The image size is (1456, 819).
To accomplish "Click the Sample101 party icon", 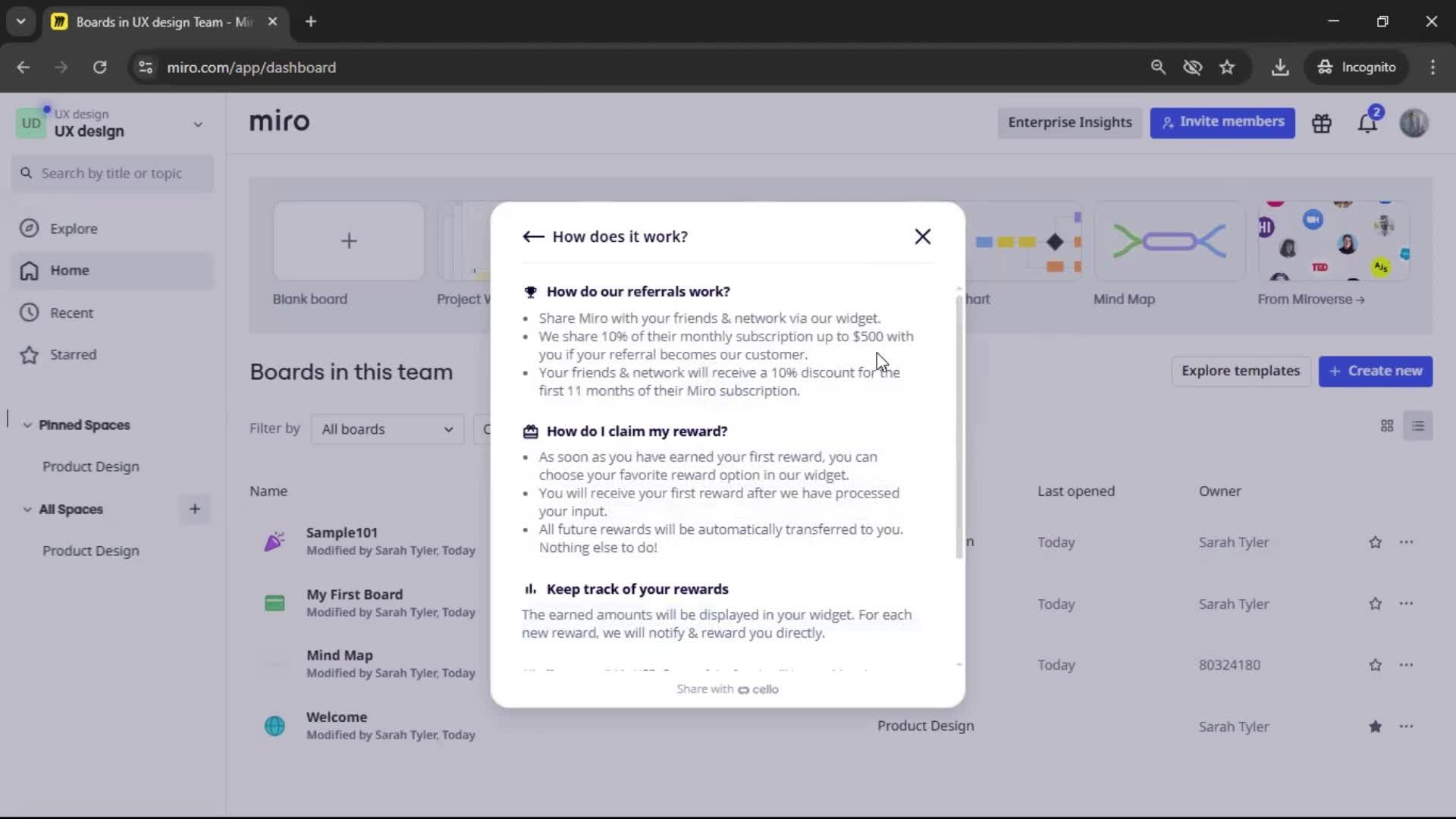I will [x=275, y=541].
